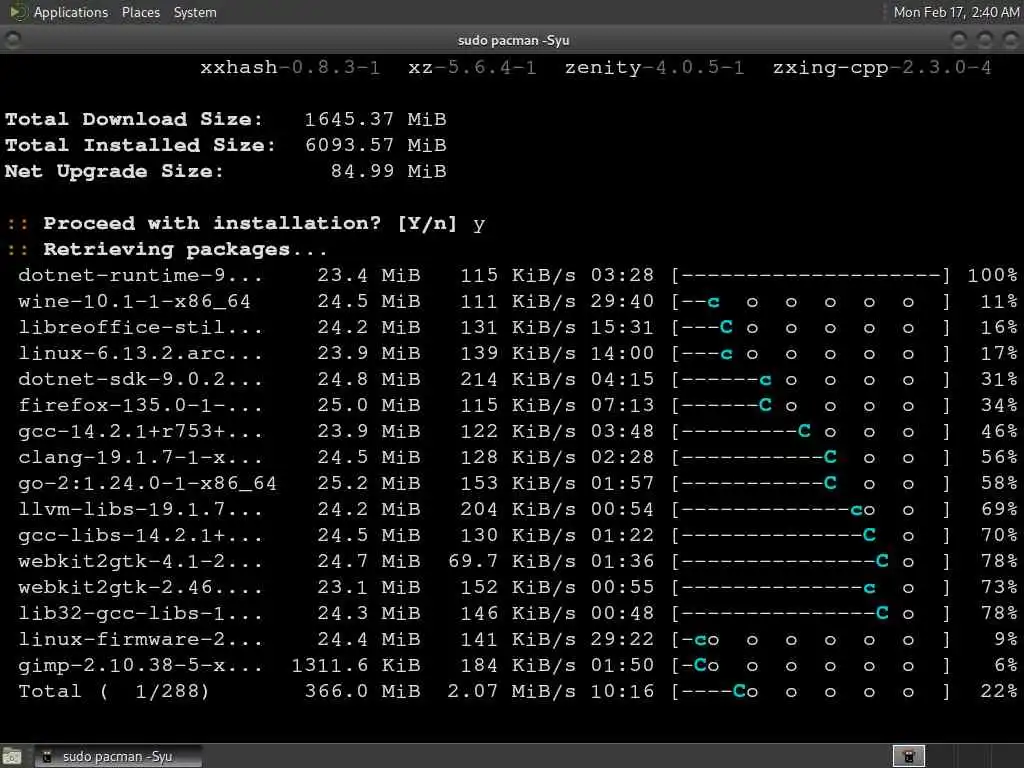Click the lib32-gcc-libs-1... package name

[140, 614]
